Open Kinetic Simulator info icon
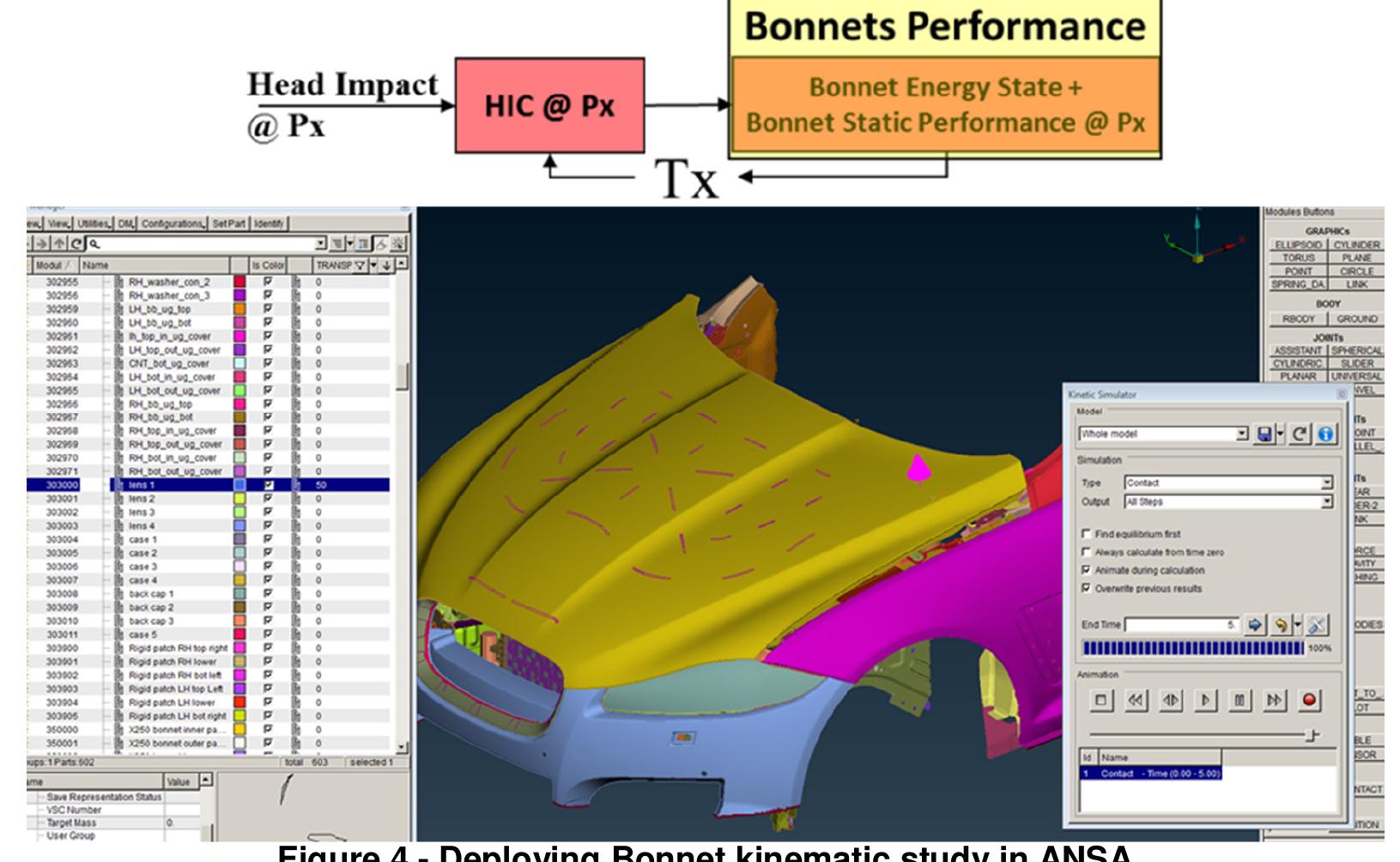Image resolution: width=1400 pixels, height=862 pixels. pyautogui.click(x=1325, y=434)
